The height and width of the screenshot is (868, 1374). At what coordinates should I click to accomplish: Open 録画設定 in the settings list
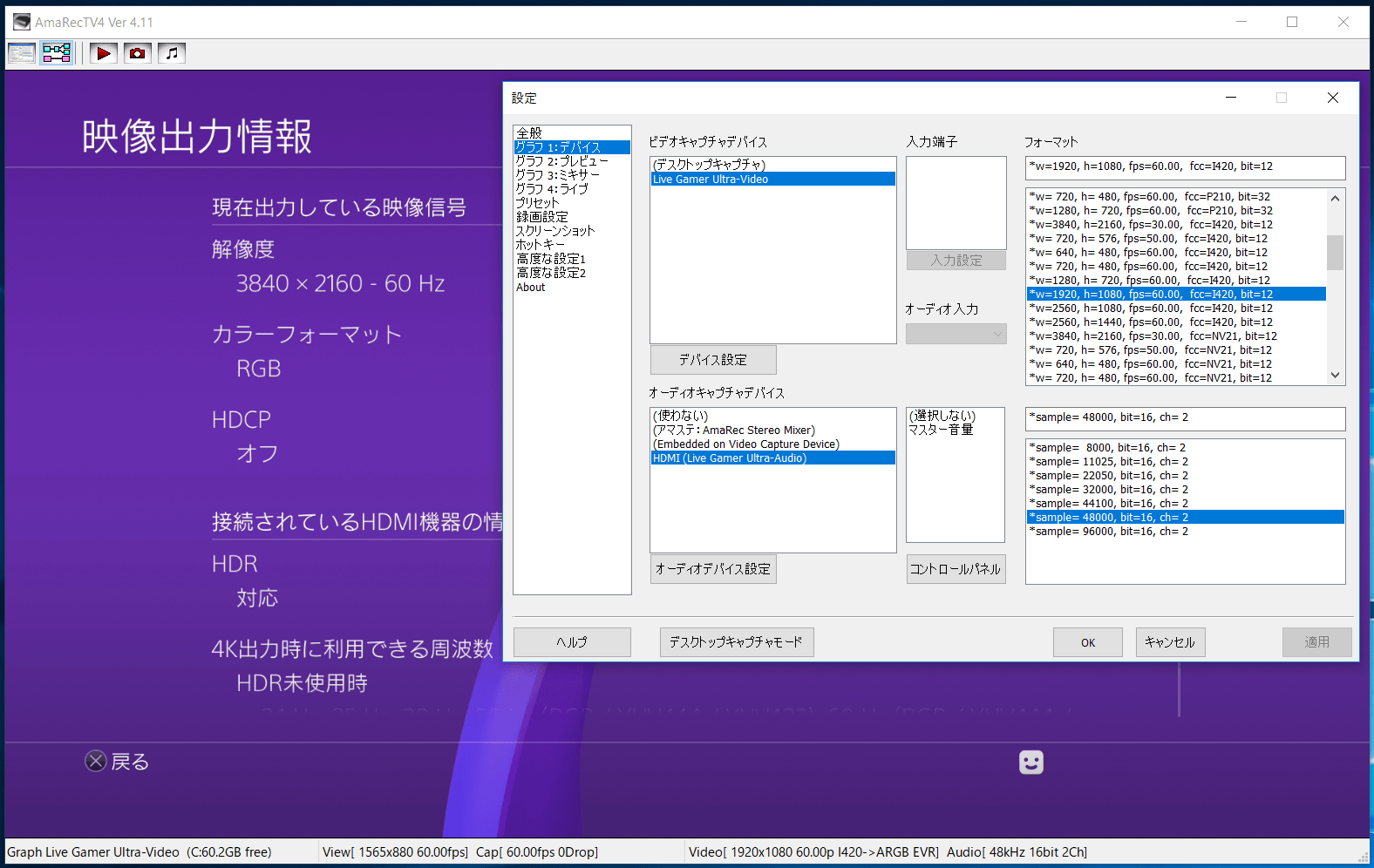click(572, 217)
